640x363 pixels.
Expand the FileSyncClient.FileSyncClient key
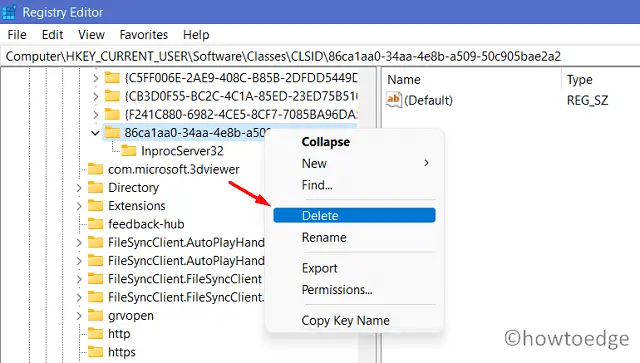(79, 279)
